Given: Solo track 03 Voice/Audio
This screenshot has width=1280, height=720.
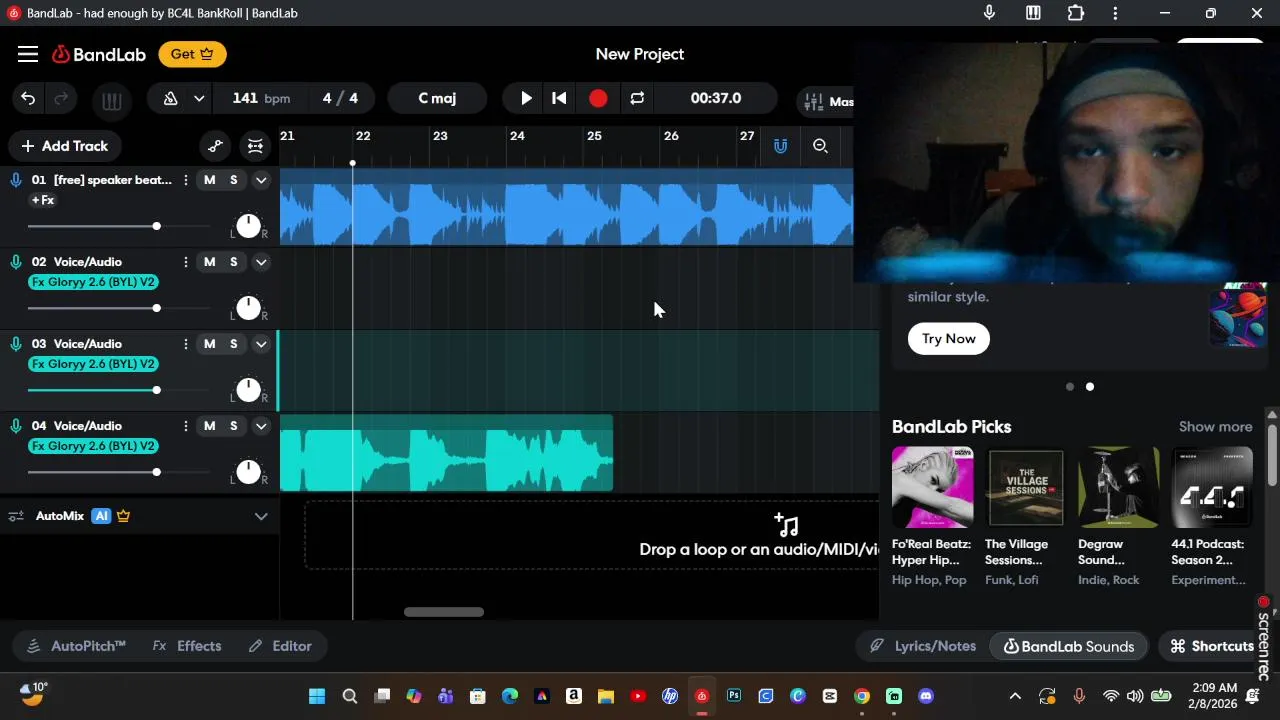Looking at the screenshot, I should coord(234,344).
